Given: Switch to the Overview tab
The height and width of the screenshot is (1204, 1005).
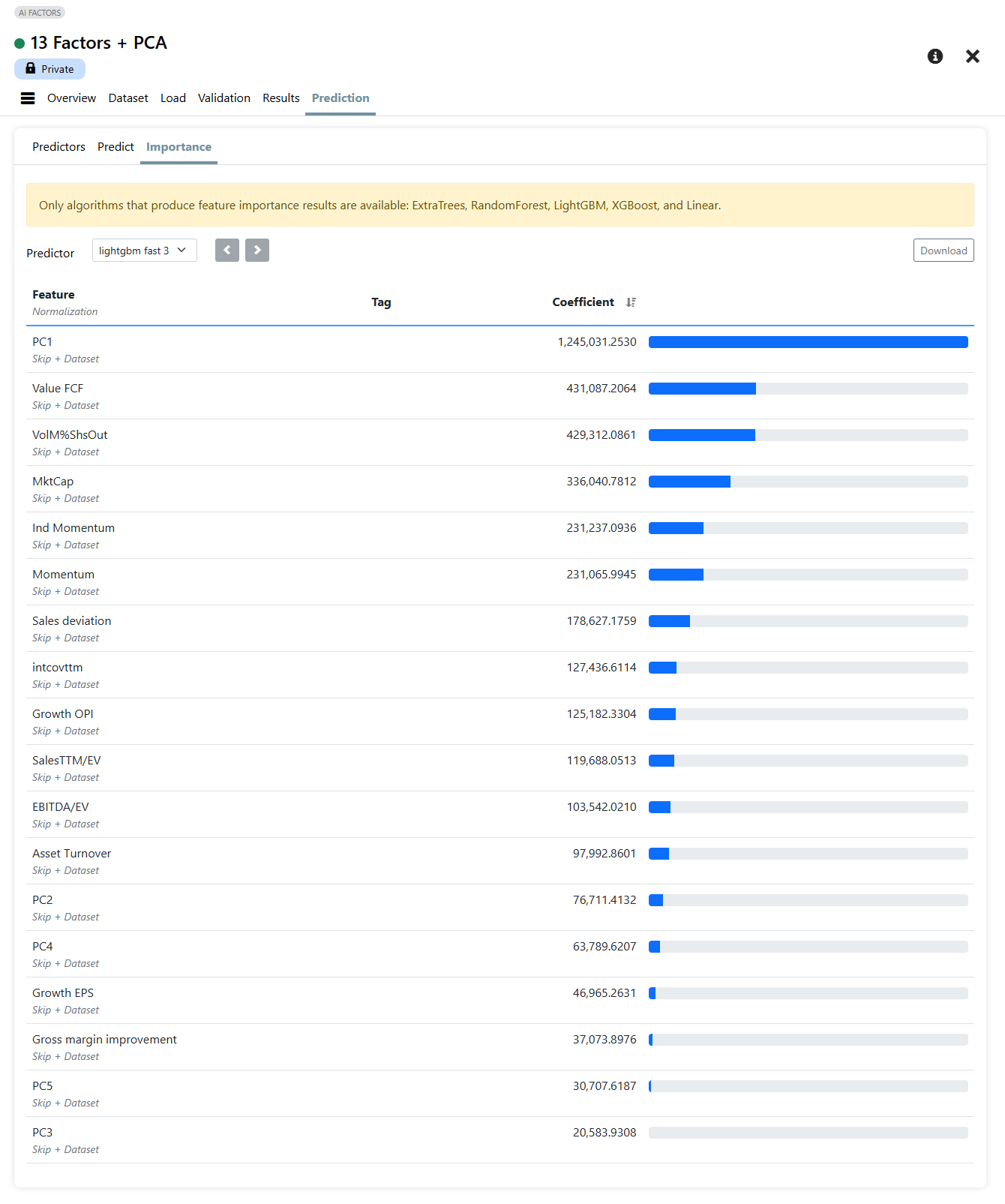Looking at the screenshot, I should coord(71,98).
